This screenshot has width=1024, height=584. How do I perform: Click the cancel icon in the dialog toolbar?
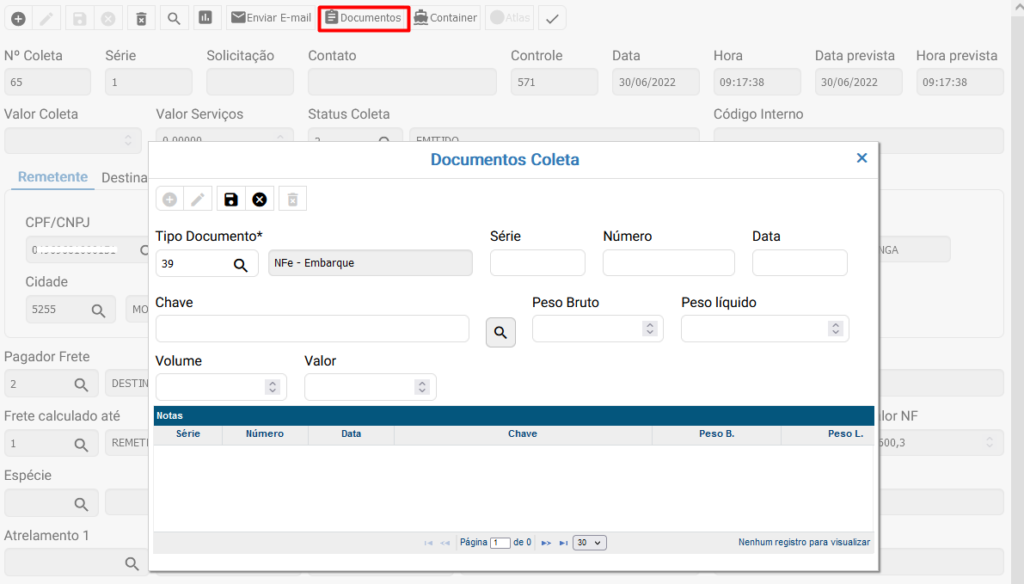(x=260, y=199)
